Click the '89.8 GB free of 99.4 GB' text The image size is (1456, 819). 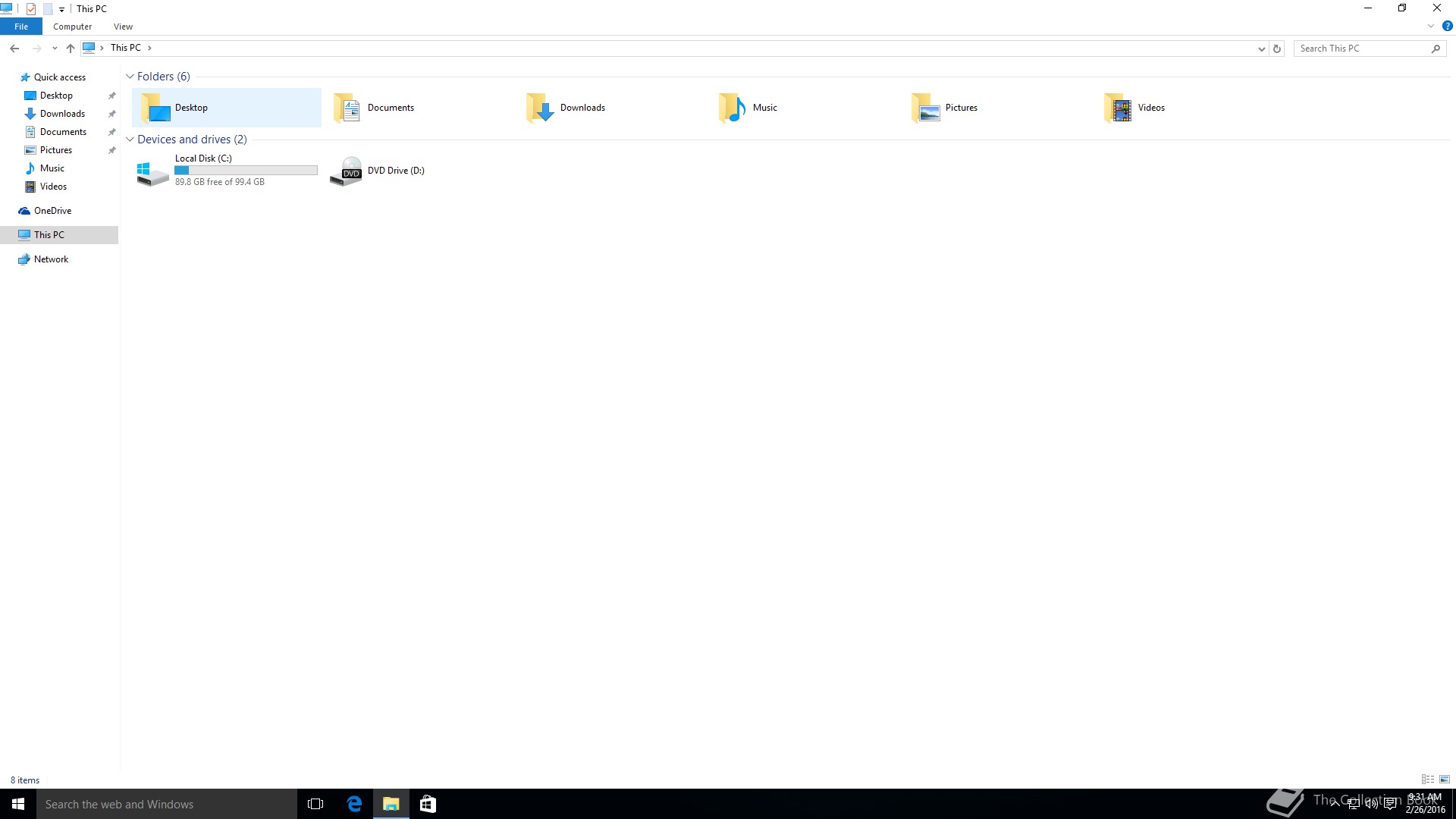pos(220,182)
